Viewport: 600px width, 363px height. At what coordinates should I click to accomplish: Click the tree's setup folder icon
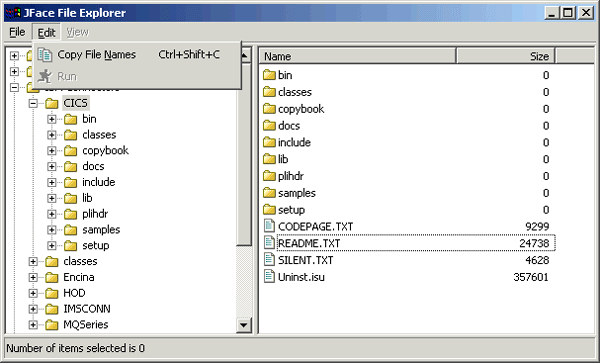coord(70,246)
